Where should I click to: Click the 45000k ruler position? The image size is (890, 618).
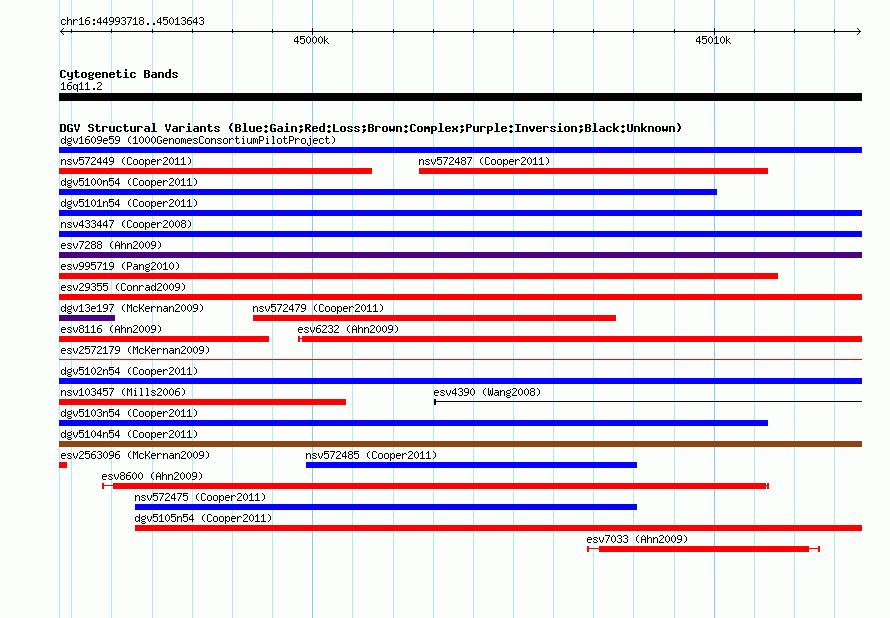coord(311,40)
